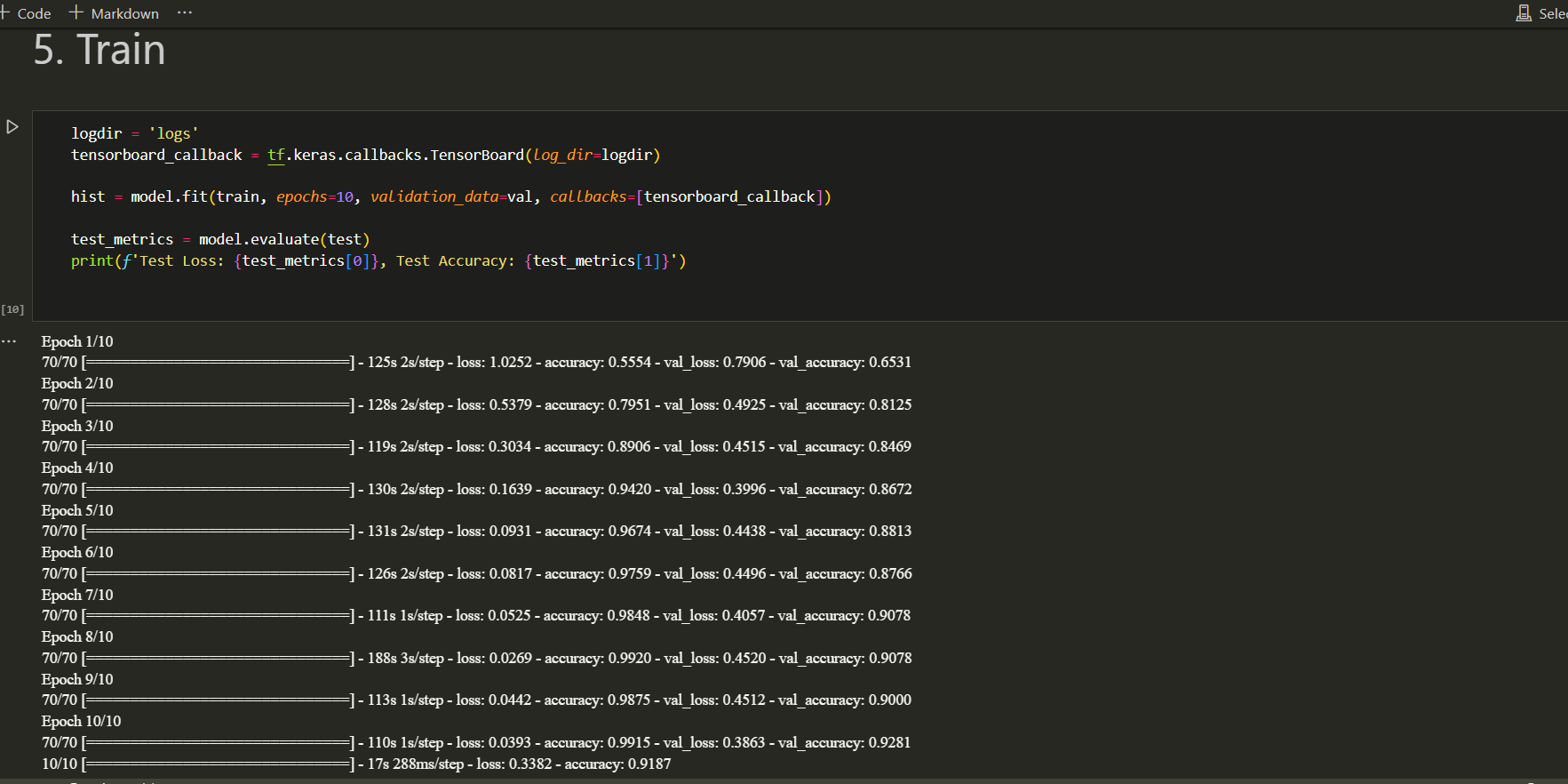Click the 'Epoch 9/10' output line

coord(77,679)
